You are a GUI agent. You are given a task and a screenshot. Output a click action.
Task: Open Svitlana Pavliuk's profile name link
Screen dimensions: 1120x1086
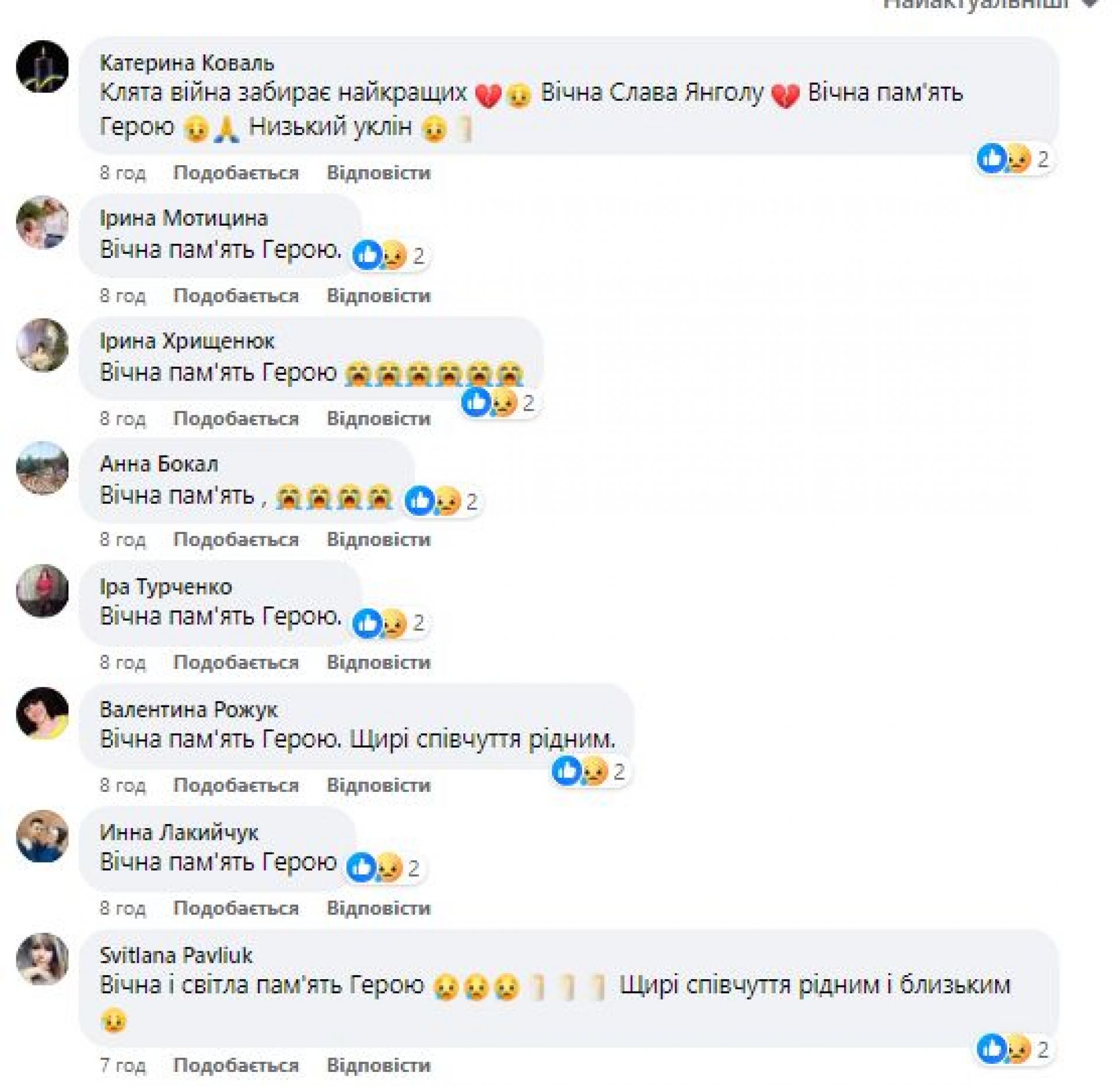(176, 955)
